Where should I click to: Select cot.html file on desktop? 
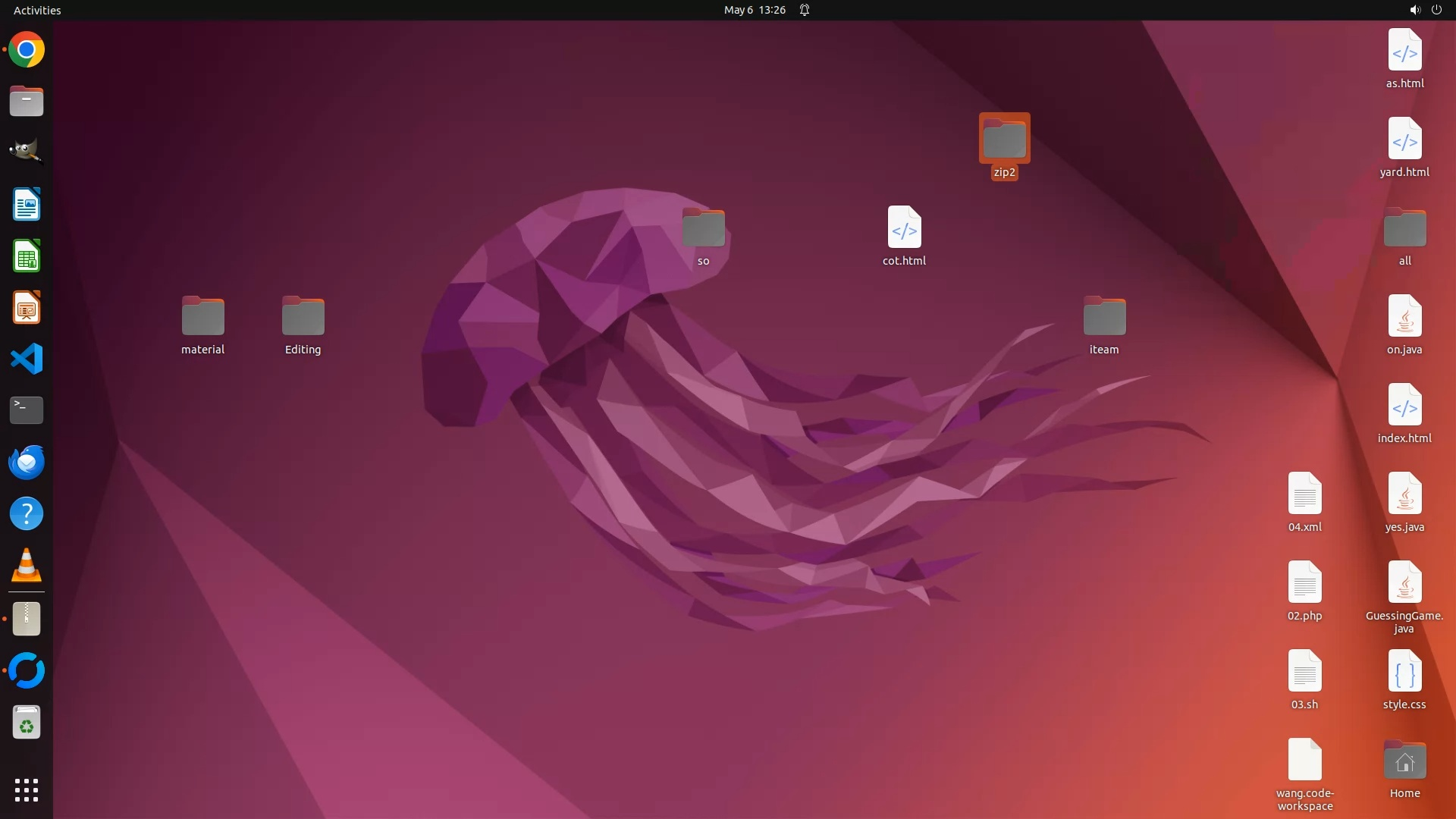pyautogui.click(x=904, y=227)
